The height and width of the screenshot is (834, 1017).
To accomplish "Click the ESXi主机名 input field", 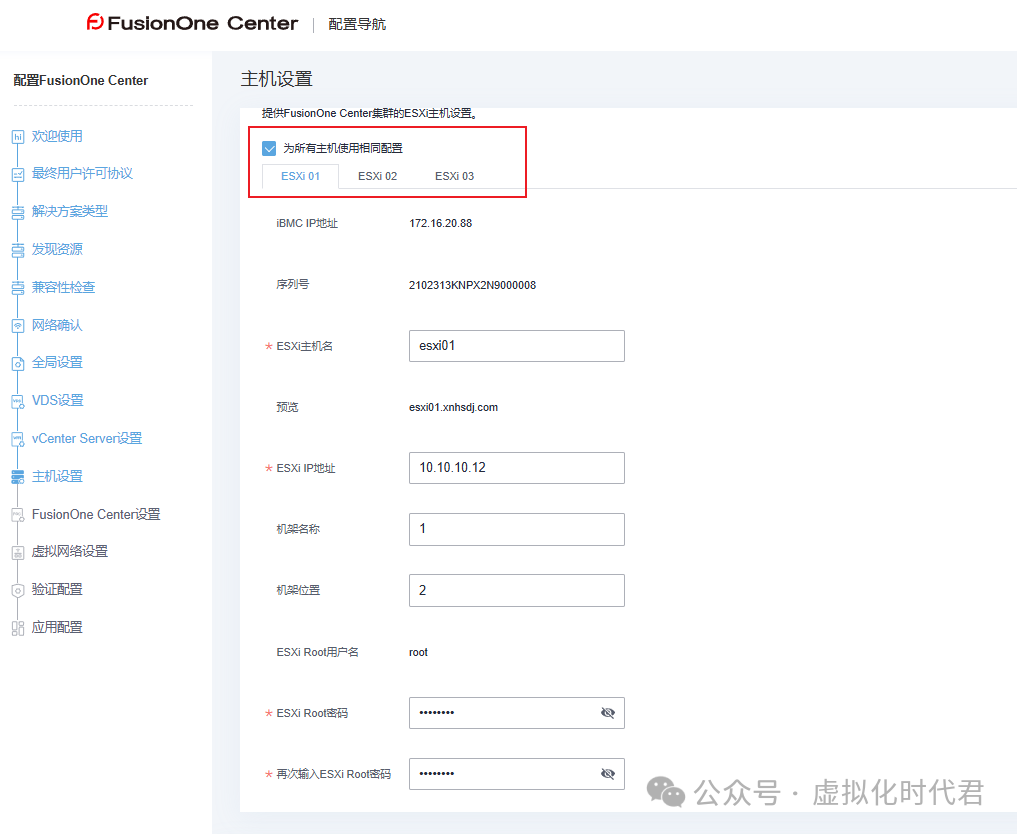I will point(516,346).
